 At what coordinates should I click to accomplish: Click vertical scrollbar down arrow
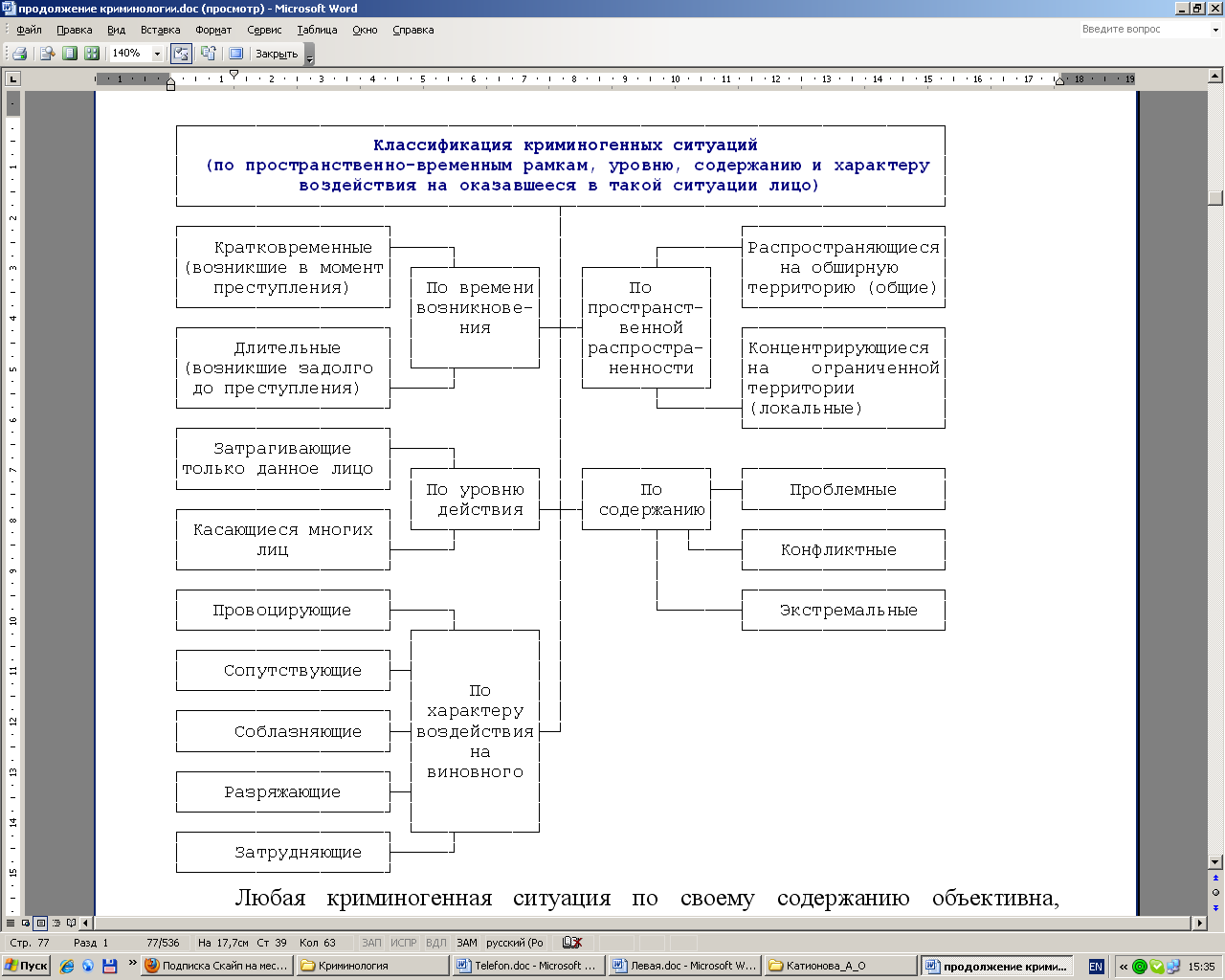tap(1215, 862)
